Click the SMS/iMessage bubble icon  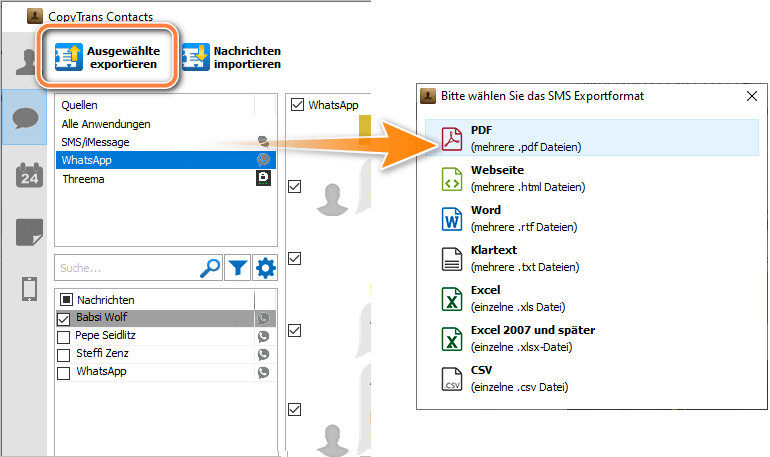click(x=263, y=142)
